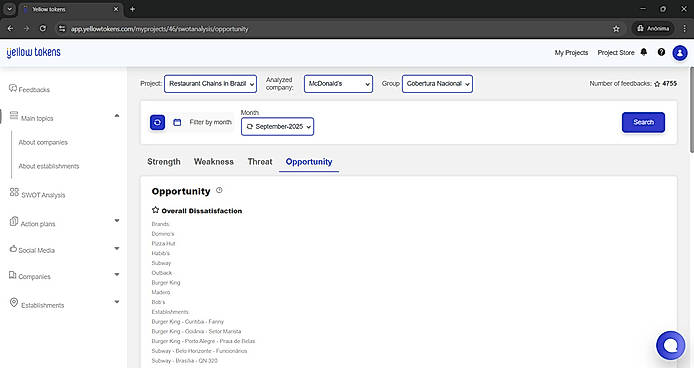Click the page vertical scrollbar

(x=691, y=110)
